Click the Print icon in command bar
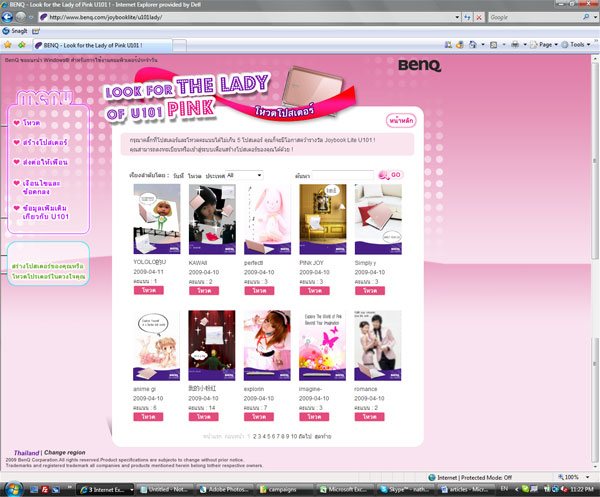 point(515,45)
